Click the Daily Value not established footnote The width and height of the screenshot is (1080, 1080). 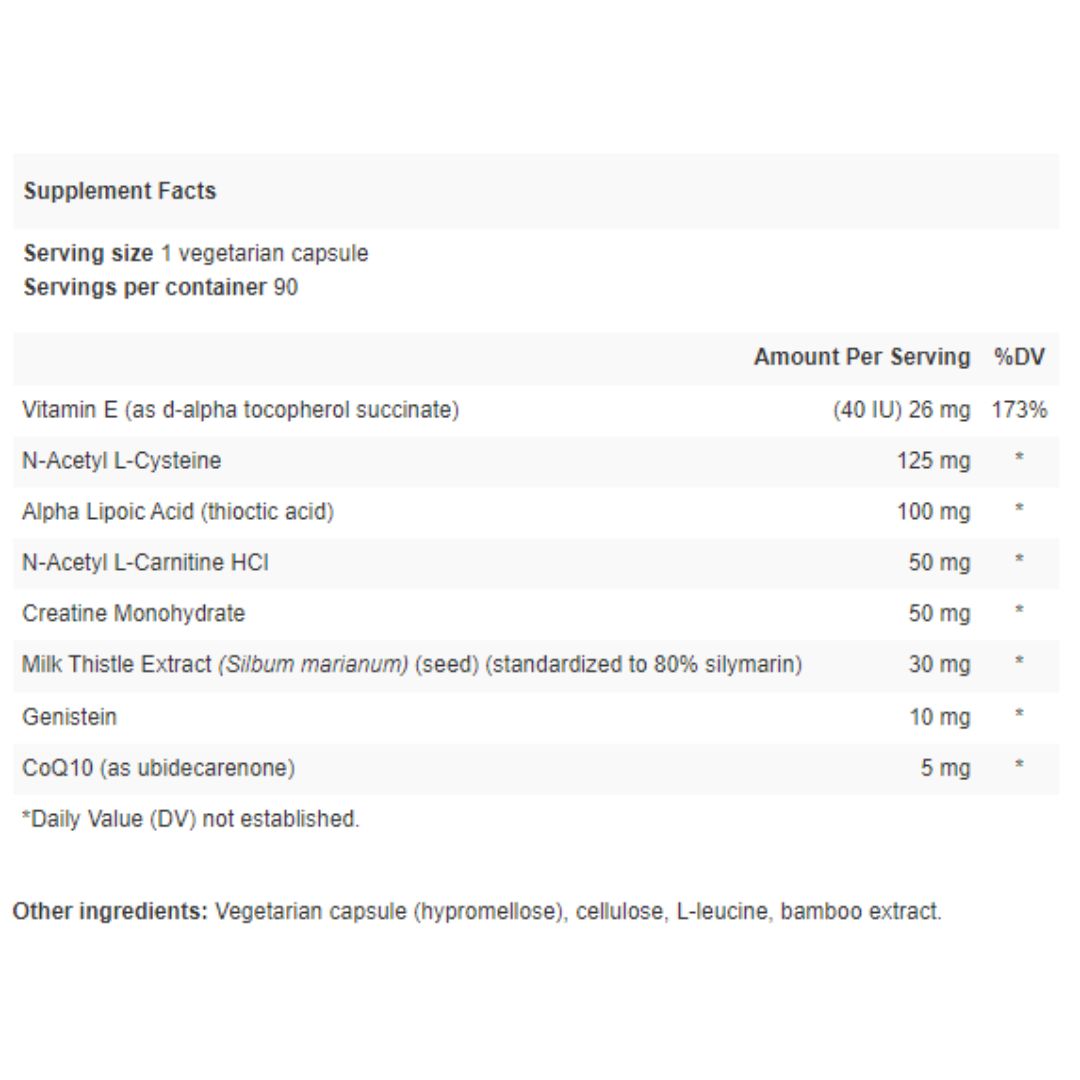click(191, 819)
